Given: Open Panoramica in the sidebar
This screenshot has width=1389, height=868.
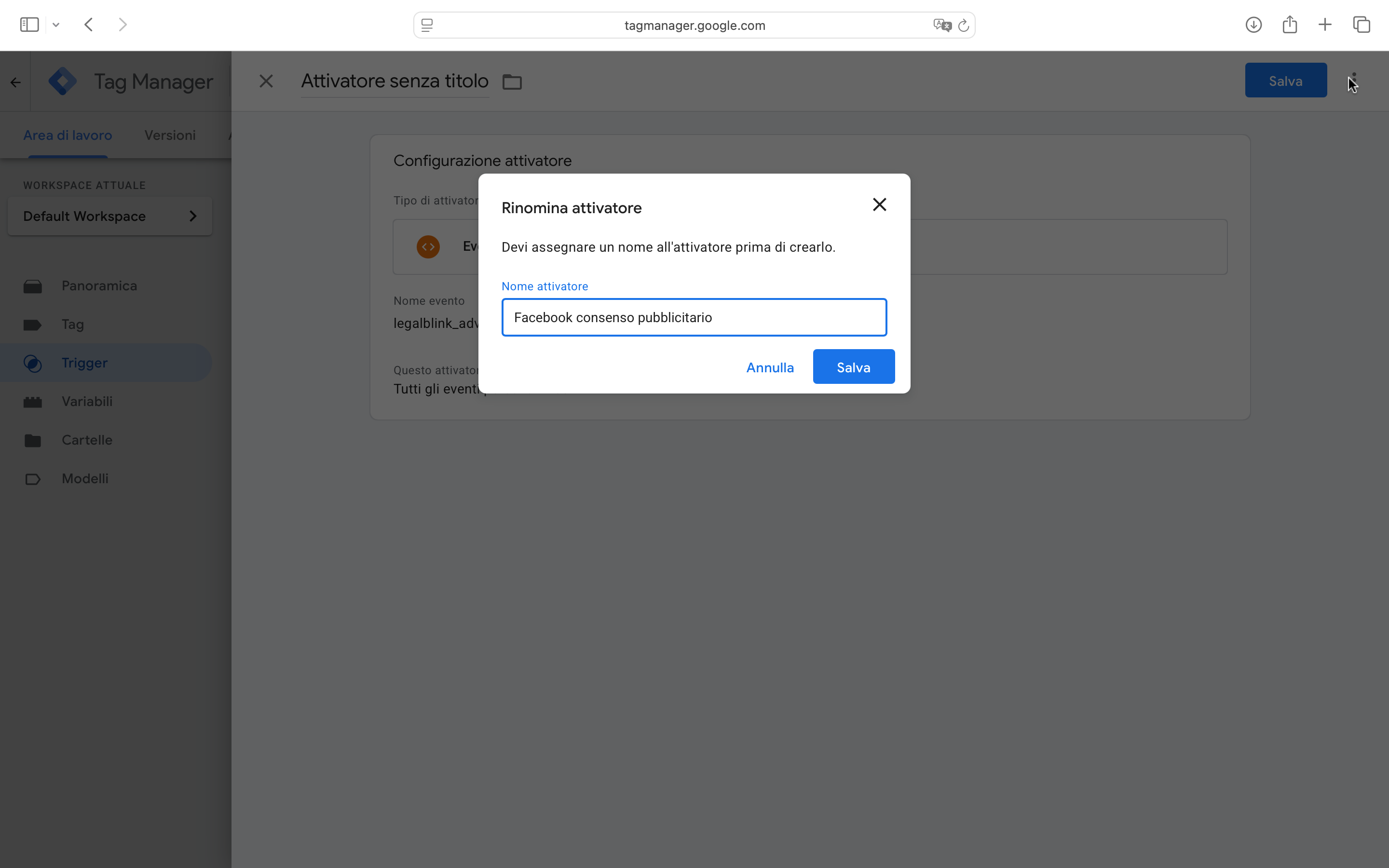Looking at the screenshot, I should pos(99,286).
